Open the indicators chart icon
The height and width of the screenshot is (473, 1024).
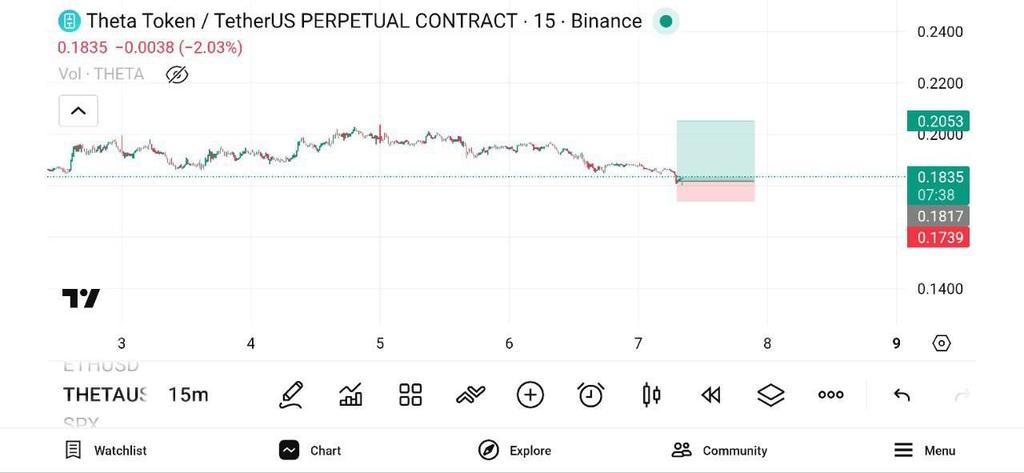(351, 395)
